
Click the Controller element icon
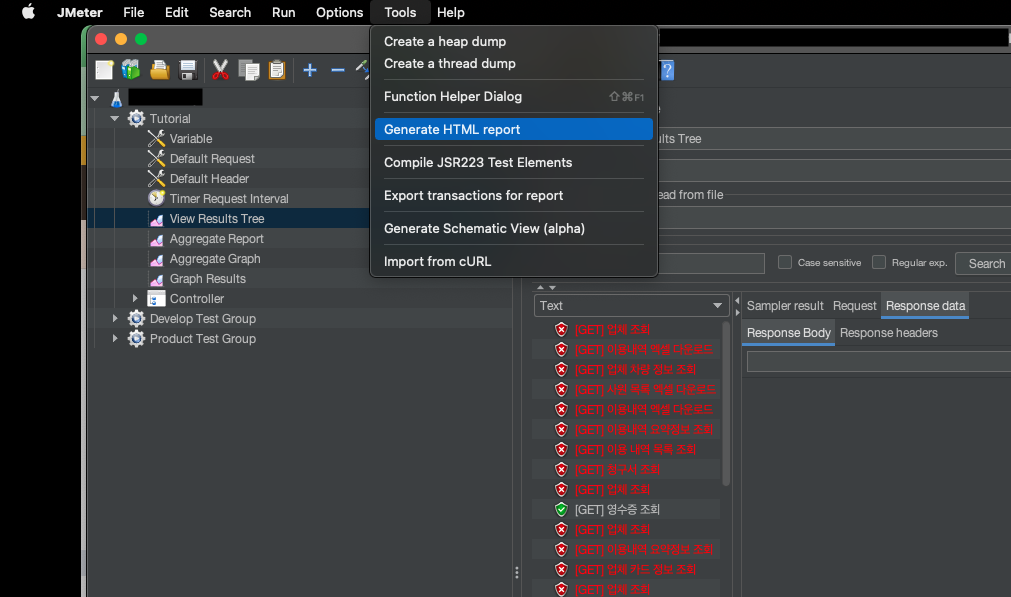click(156, 298)
